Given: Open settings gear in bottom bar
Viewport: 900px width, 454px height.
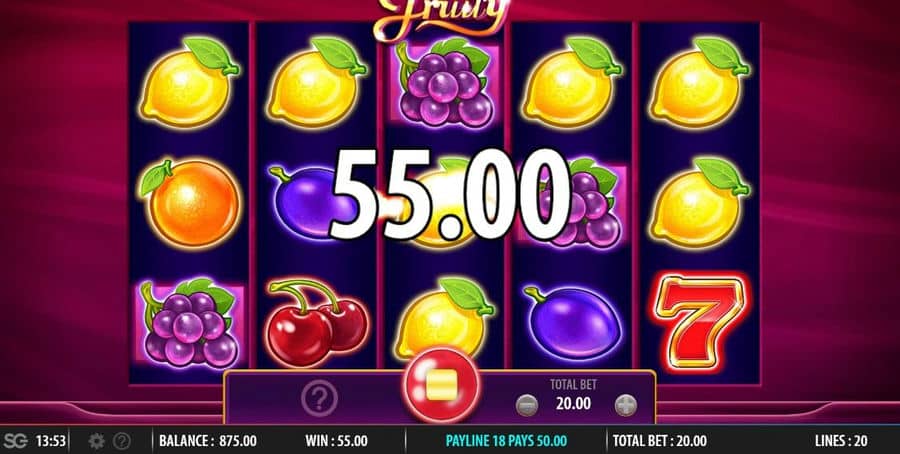Looking at the screenshot, I should point(96,441).
